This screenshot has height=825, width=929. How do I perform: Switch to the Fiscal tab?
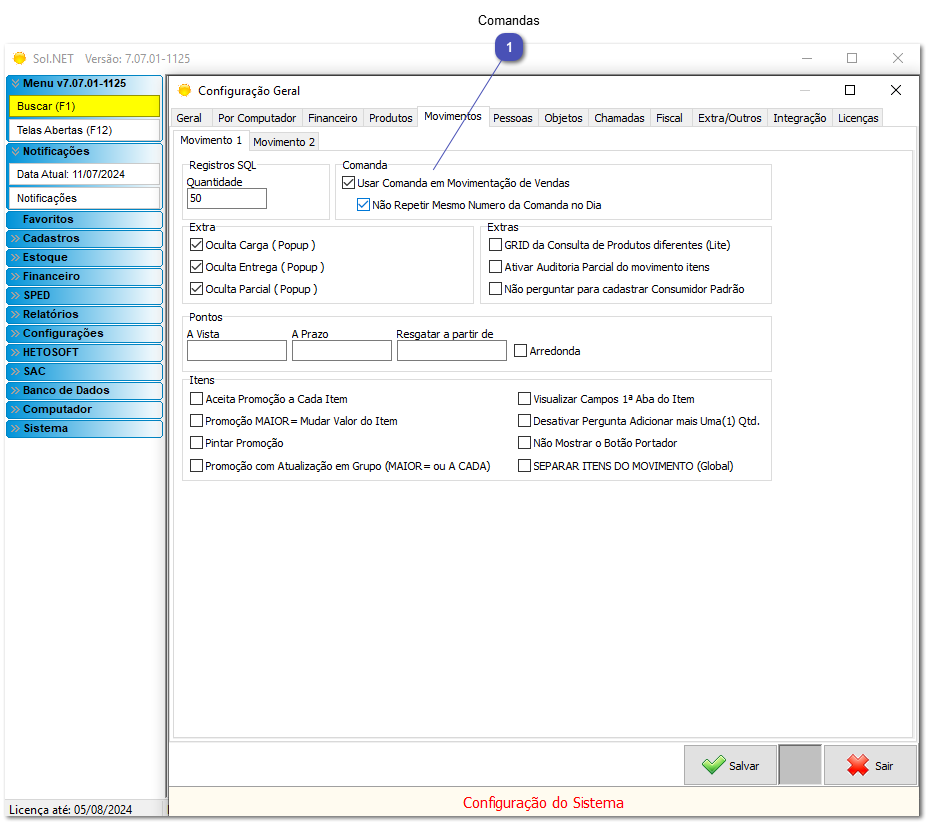click(670, 117)
